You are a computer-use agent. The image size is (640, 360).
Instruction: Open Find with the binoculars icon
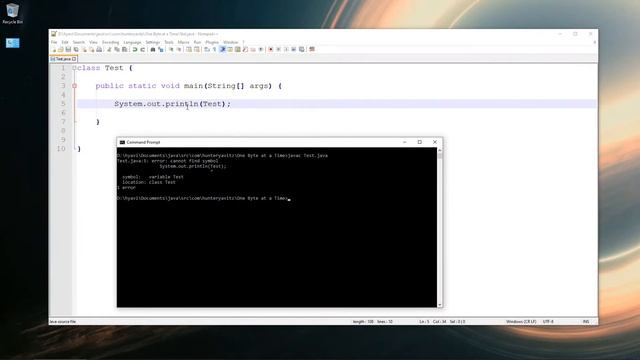(153, 49)
